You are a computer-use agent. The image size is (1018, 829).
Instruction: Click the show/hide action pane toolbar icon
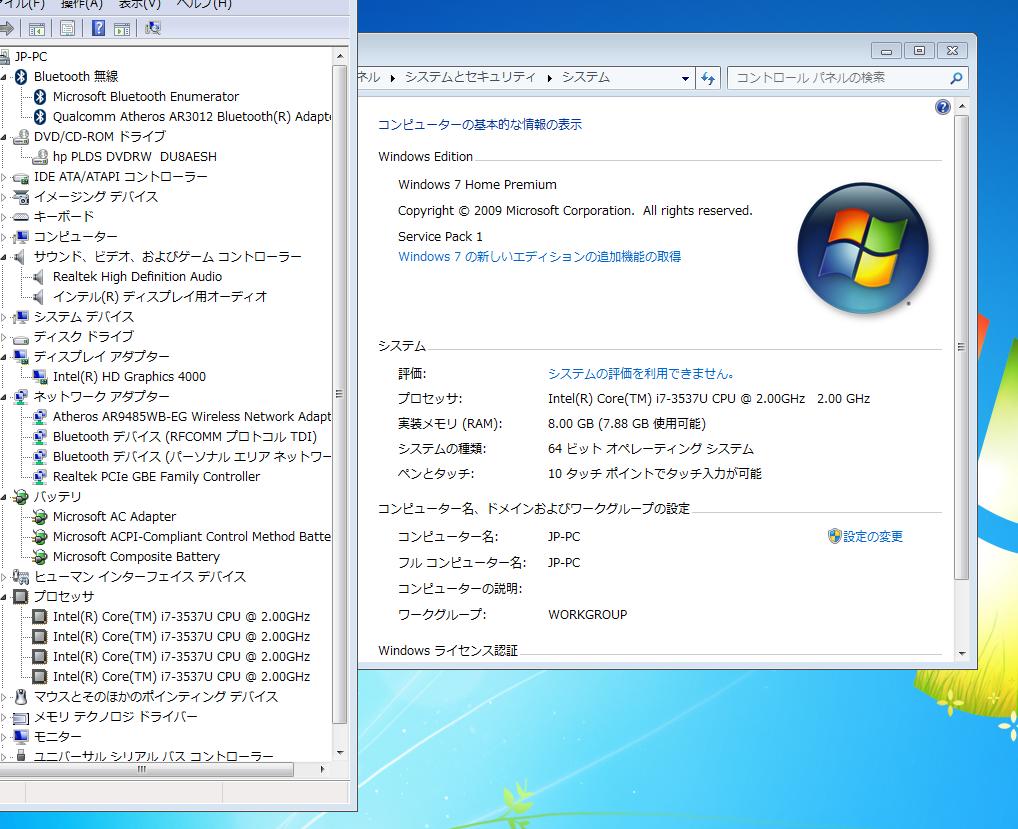click(122, 29)
